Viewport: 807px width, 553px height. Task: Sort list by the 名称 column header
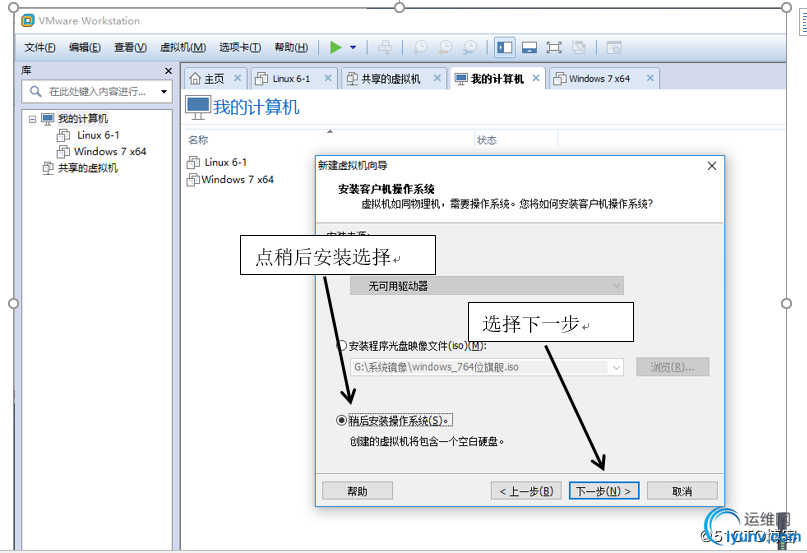[x=198, y=140]
